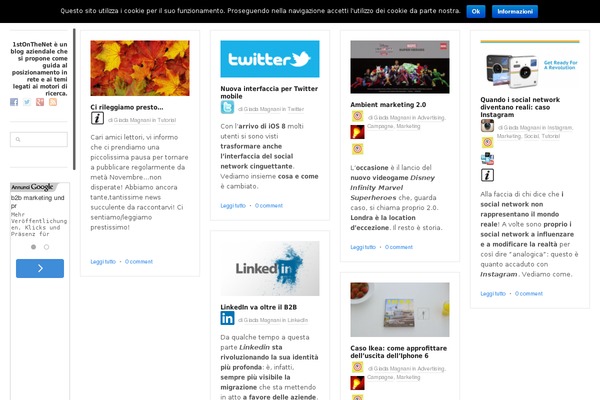
Task: Click "Leggi tutto" in the Ci rileggiamo presto post
Action: click(103, 261)
